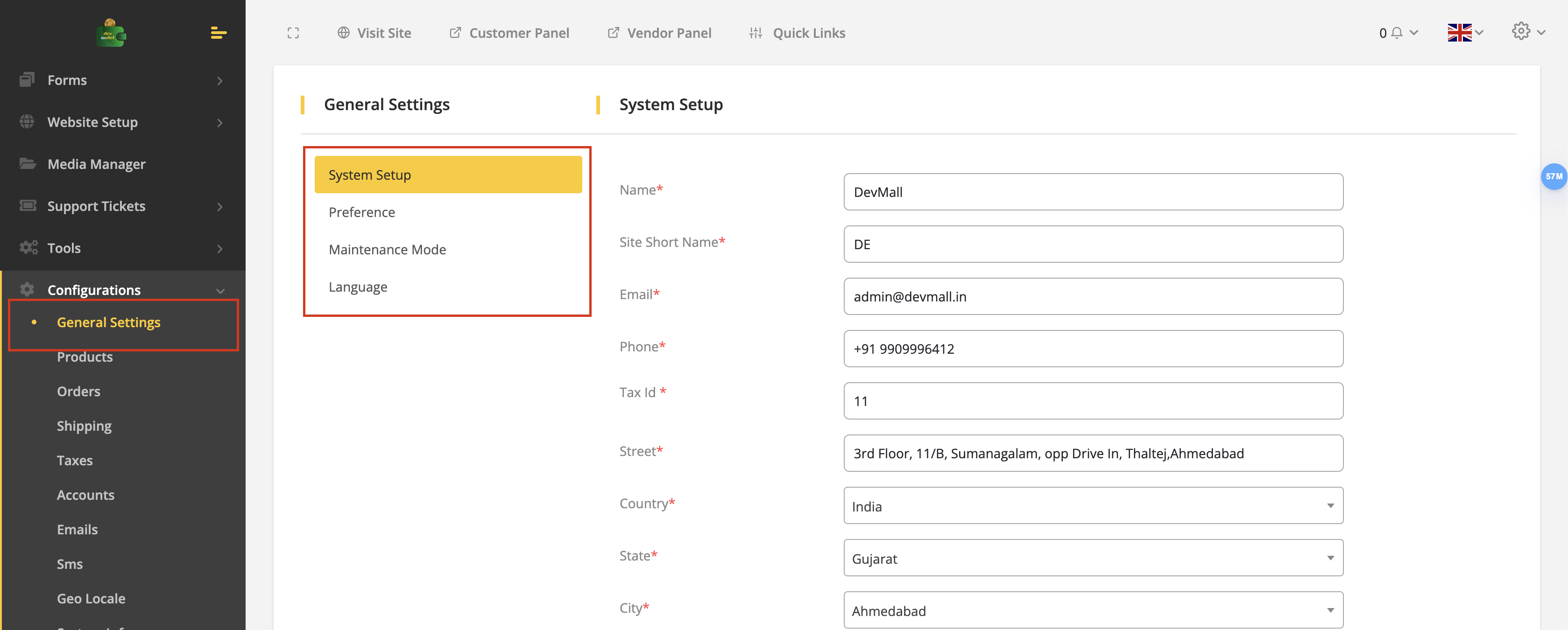Viewport: 1568px width, 630px height.
Task: Expand the Website Setup chevron
Action: pos(220,122)
